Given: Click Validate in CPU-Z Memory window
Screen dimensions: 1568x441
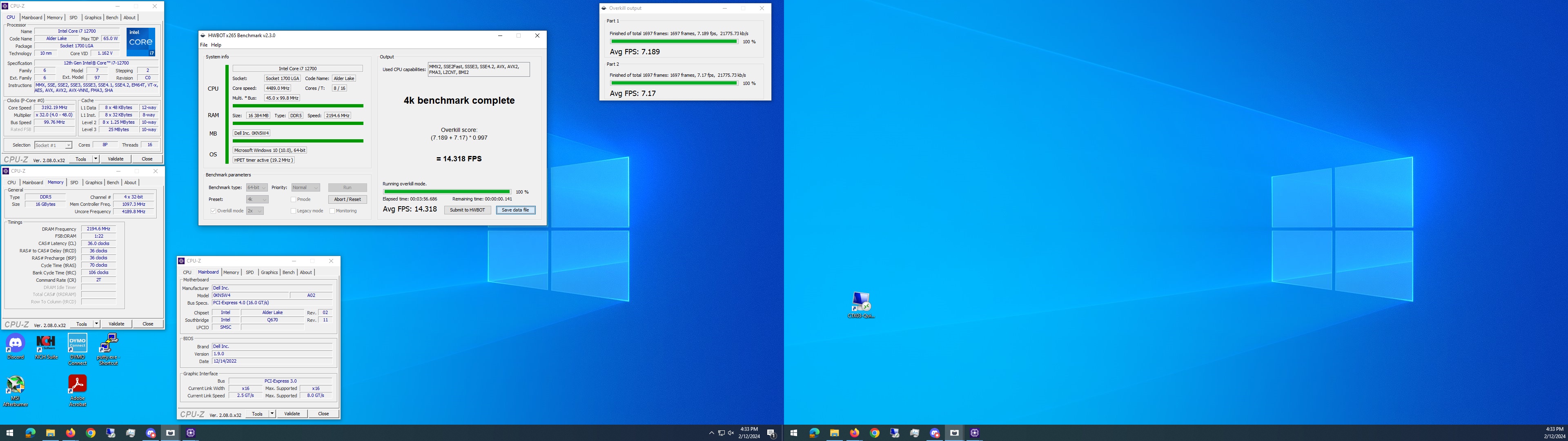Looking at the screenshot, I should coord(116,324).
